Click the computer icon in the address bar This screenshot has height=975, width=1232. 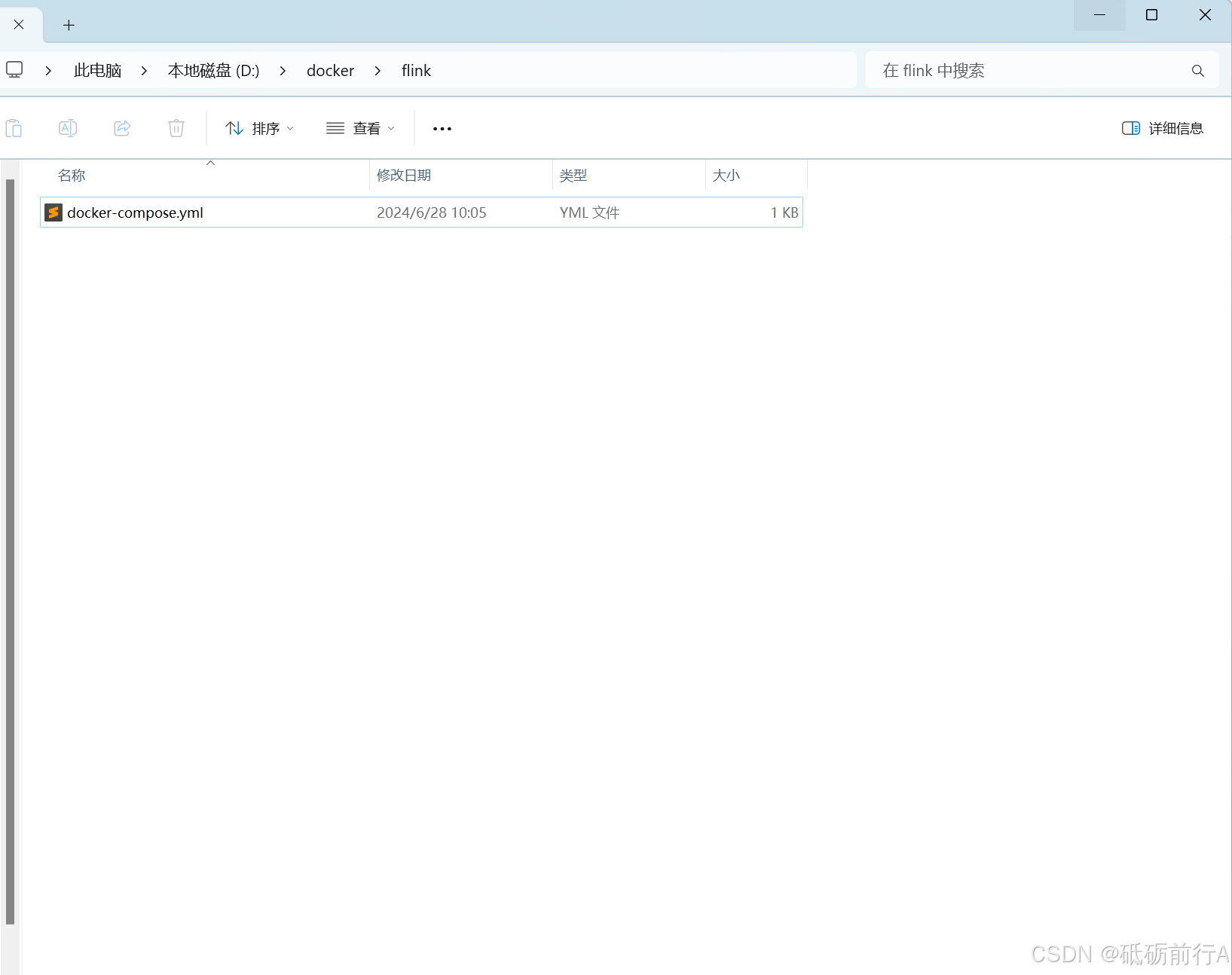pyautogui.click(x=14, y=69)
